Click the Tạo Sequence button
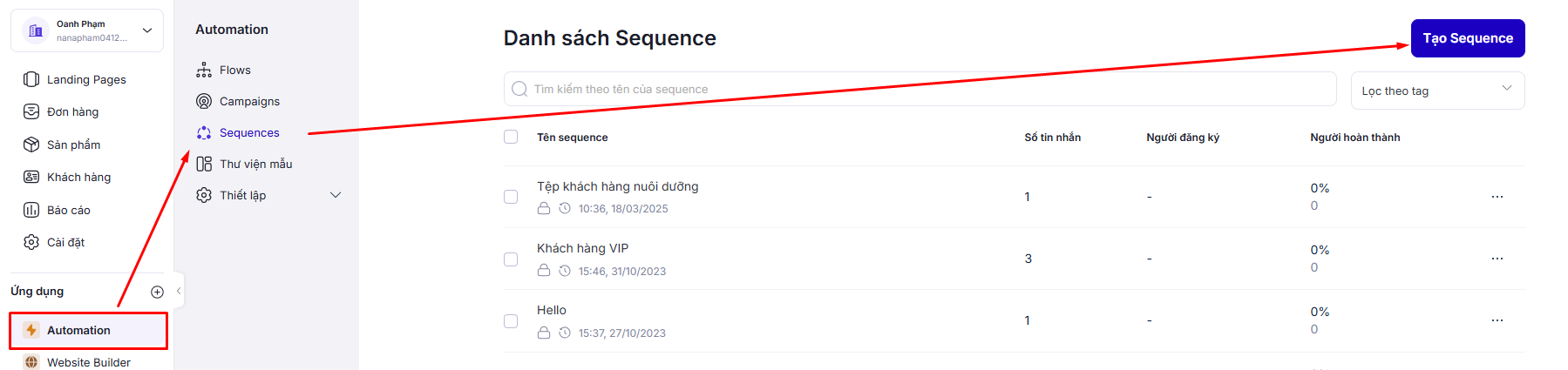 pos(1467,38)
